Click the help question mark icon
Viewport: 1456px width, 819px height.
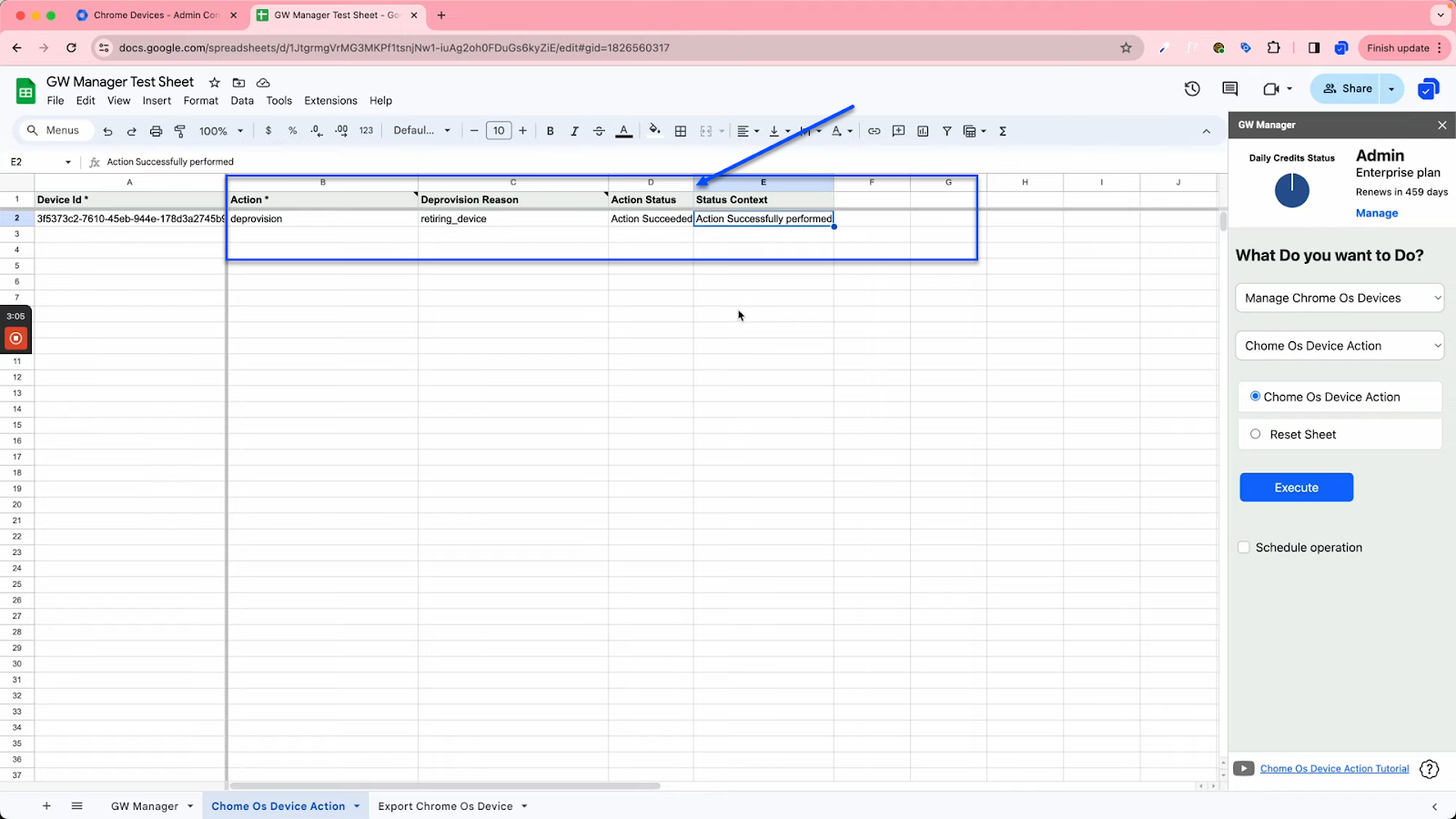point(1430,769)
